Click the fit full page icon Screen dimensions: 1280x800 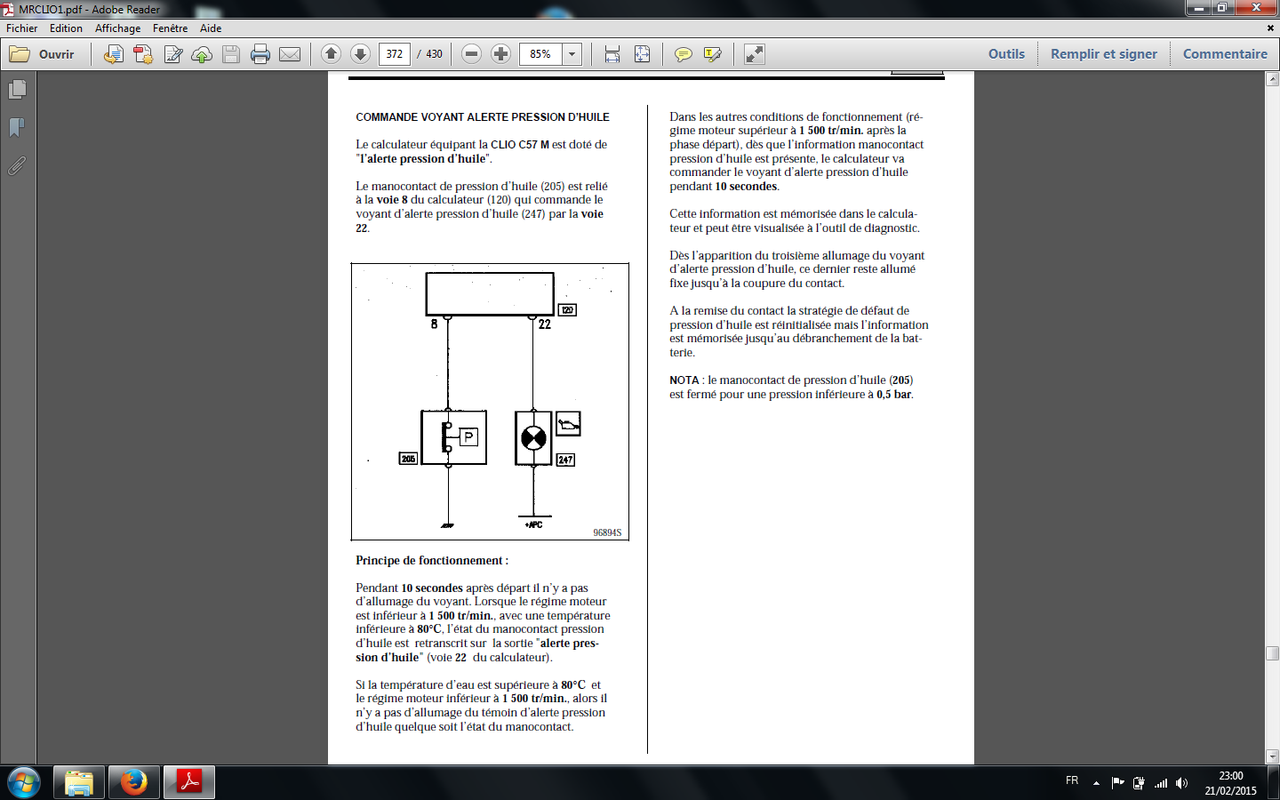pos(642,54)
